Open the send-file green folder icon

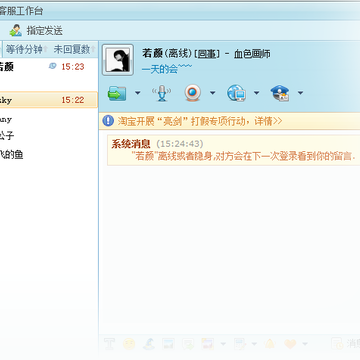tap(117, 93)
